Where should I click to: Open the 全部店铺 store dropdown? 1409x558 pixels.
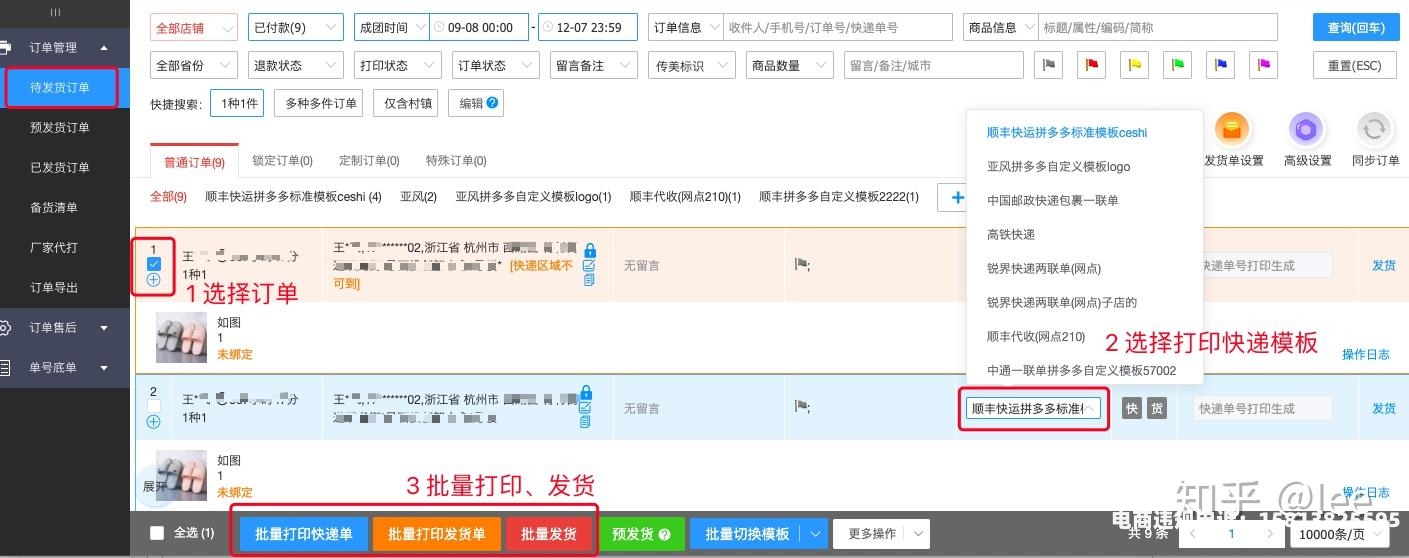(194, 28)
